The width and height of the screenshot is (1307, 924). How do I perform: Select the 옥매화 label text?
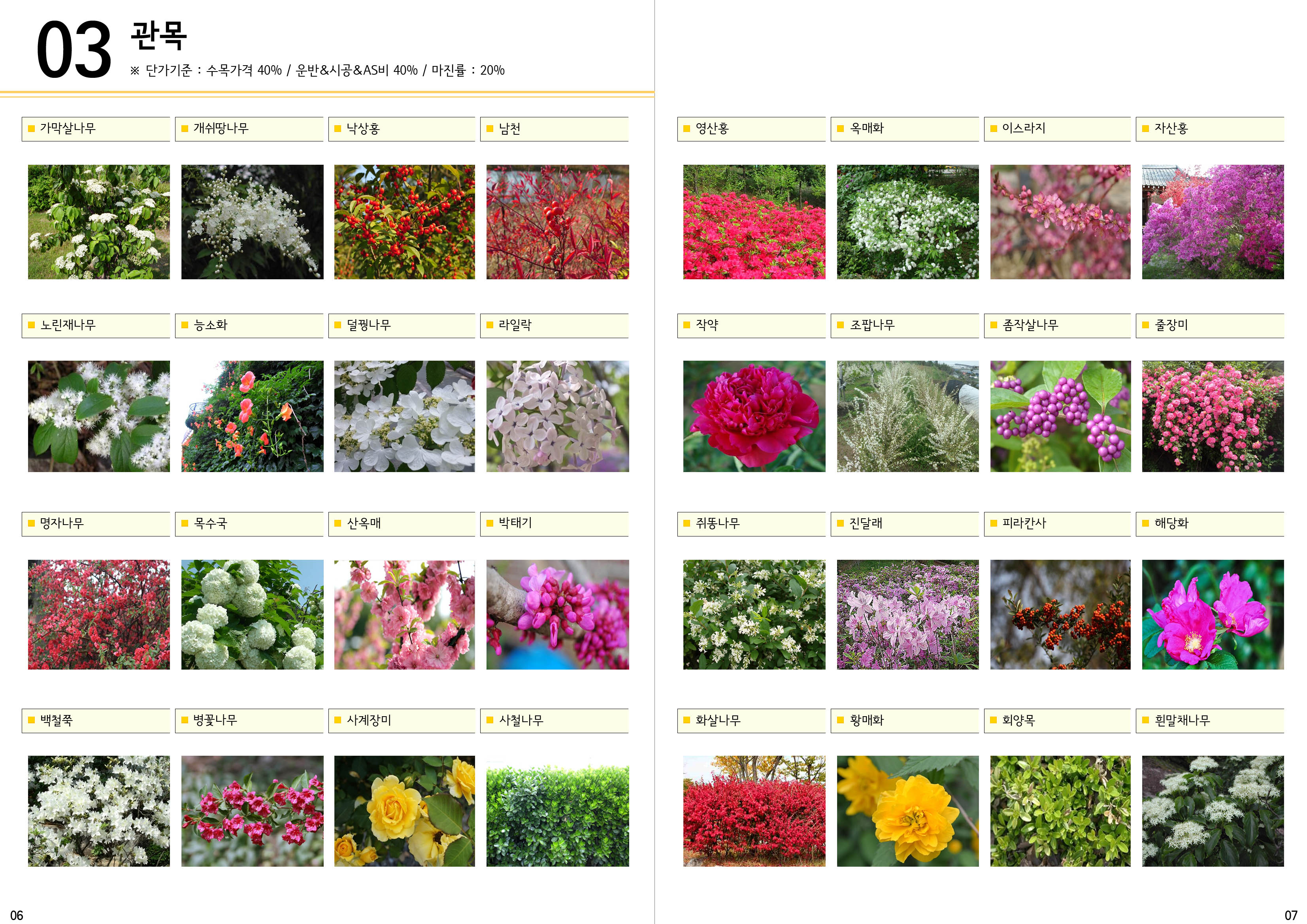[867, 128]
